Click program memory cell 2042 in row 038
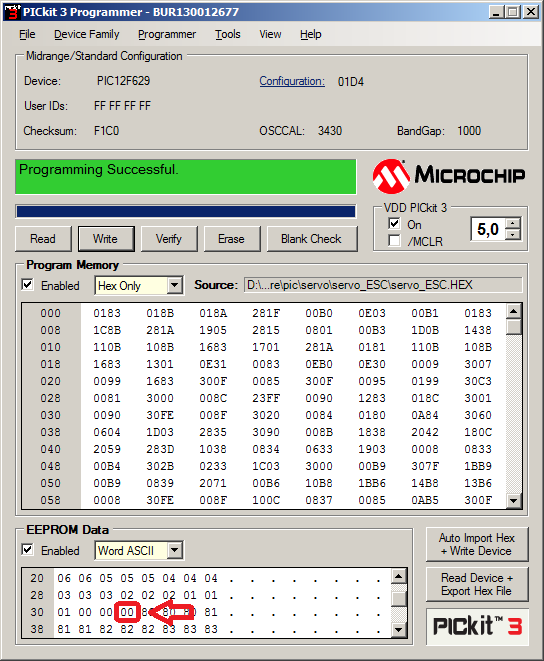The image size is (544, 661). [x=425, y=432]
